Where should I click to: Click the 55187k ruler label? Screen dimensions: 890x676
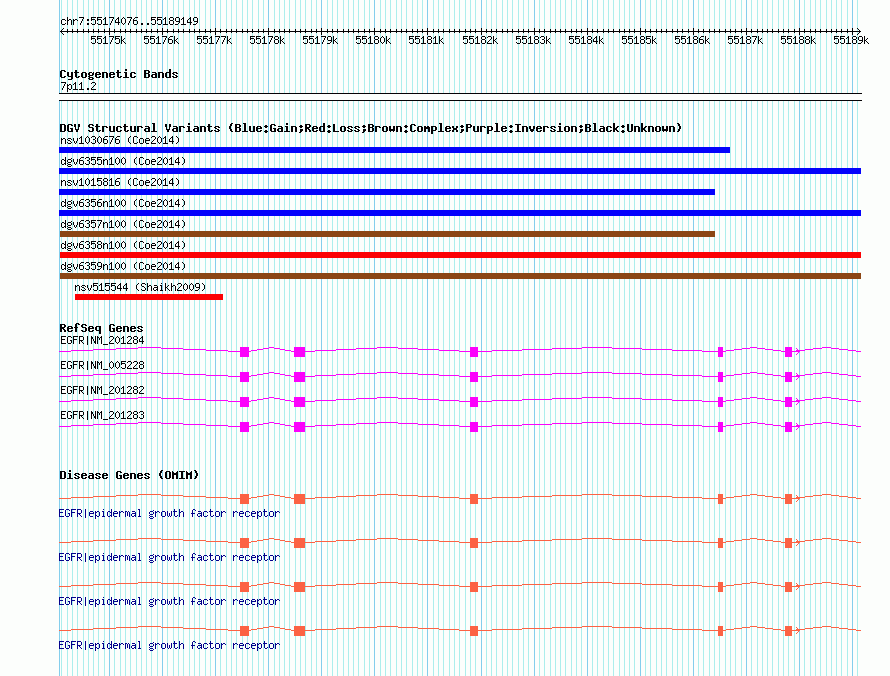point(745,40)
